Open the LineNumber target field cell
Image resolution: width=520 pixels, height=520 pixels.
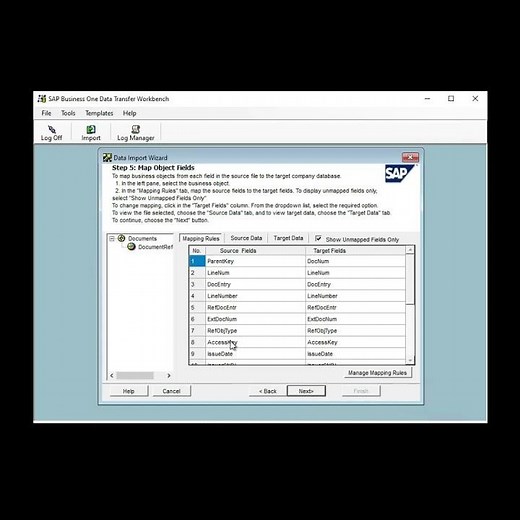[x=355, y=296]
